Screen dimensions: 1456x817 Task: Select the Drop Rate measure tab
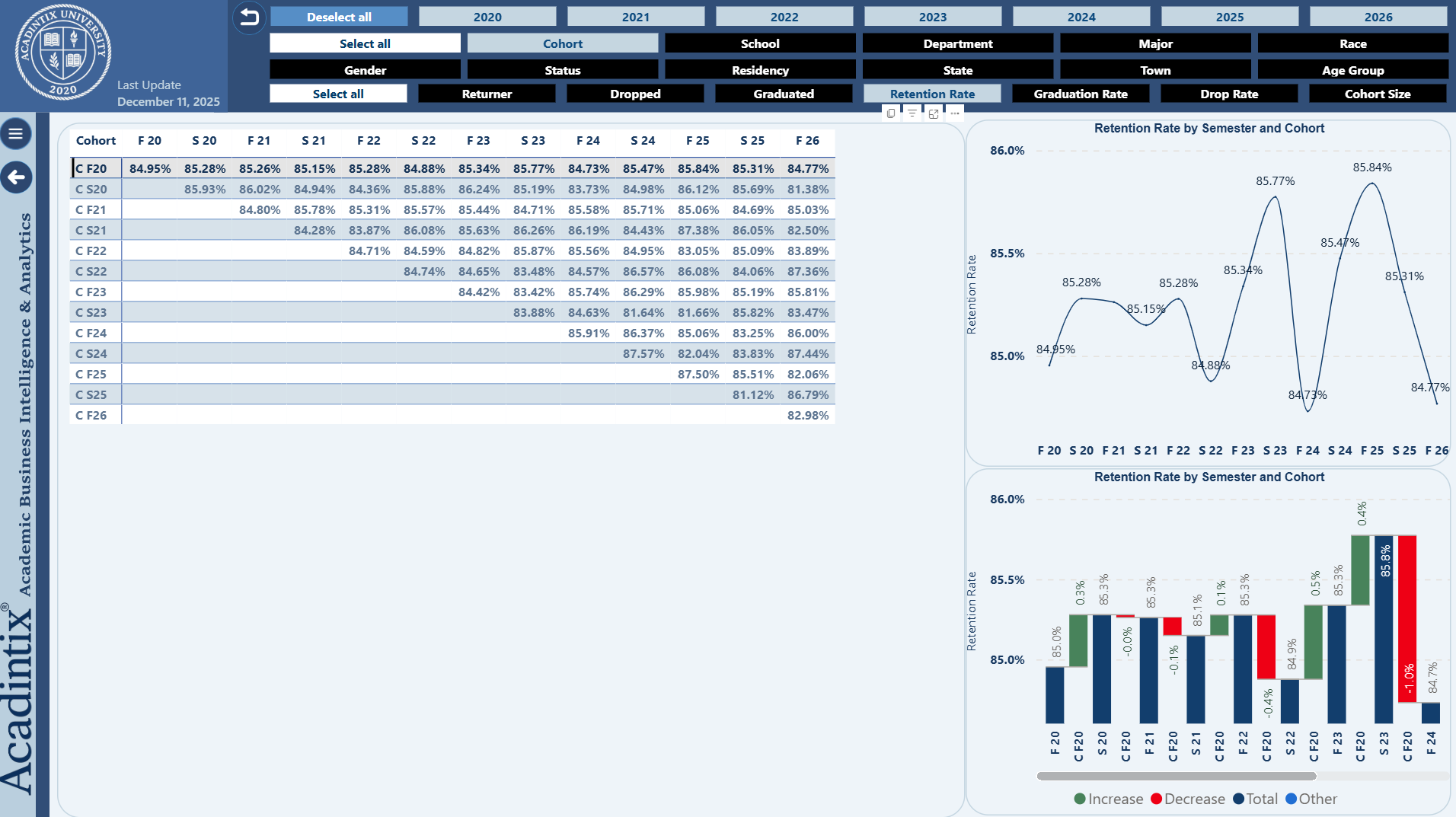(x=1228, y=94)
